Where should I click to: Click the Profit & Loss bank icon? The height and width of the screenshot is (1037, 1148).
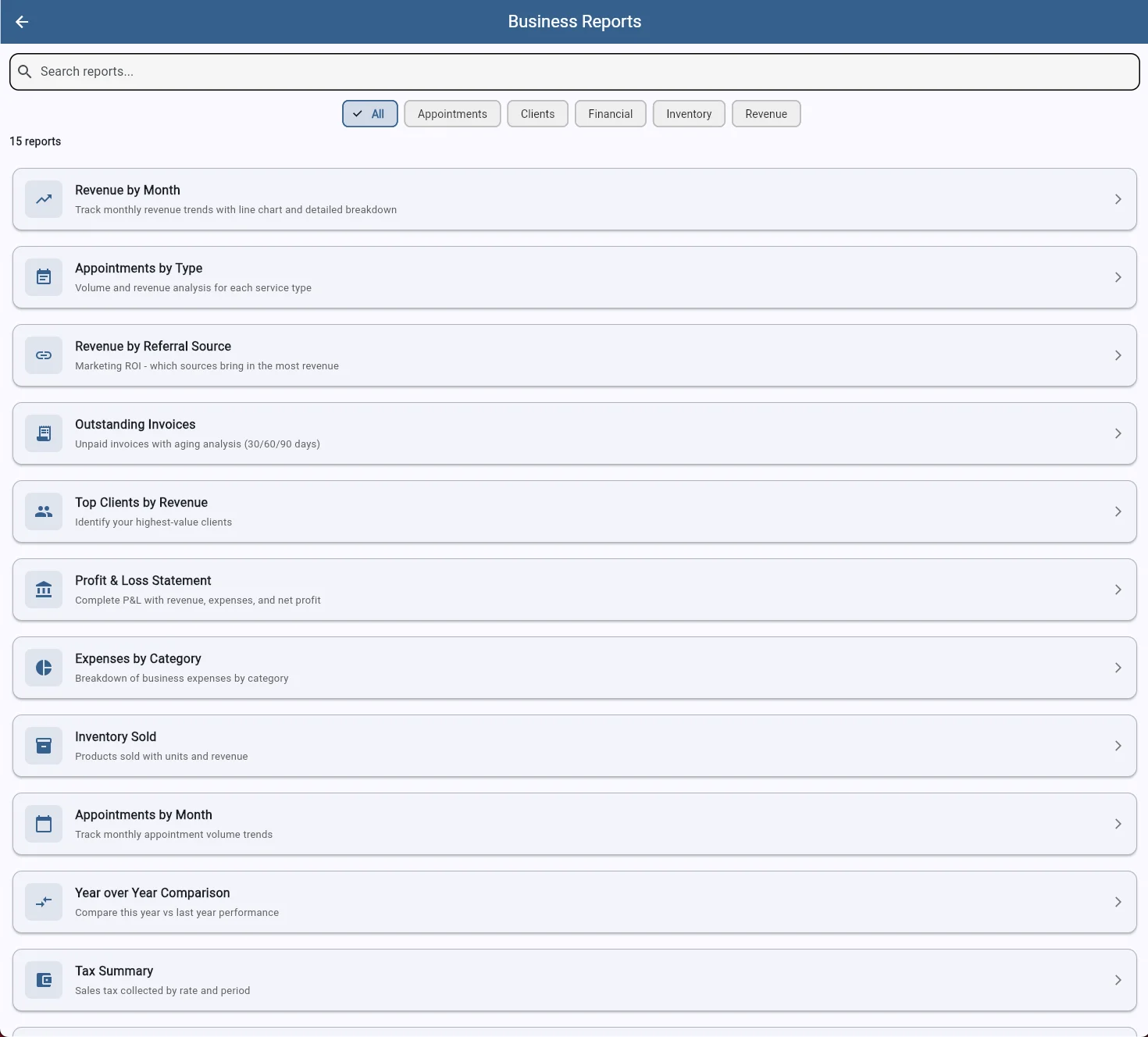click(43, 590)
